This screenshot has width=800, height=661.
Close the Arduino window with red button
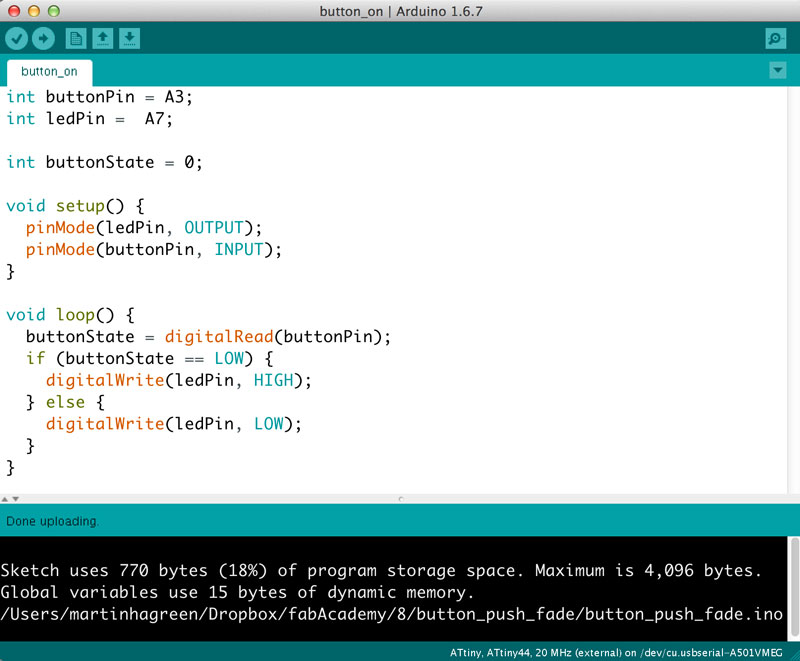14,11
